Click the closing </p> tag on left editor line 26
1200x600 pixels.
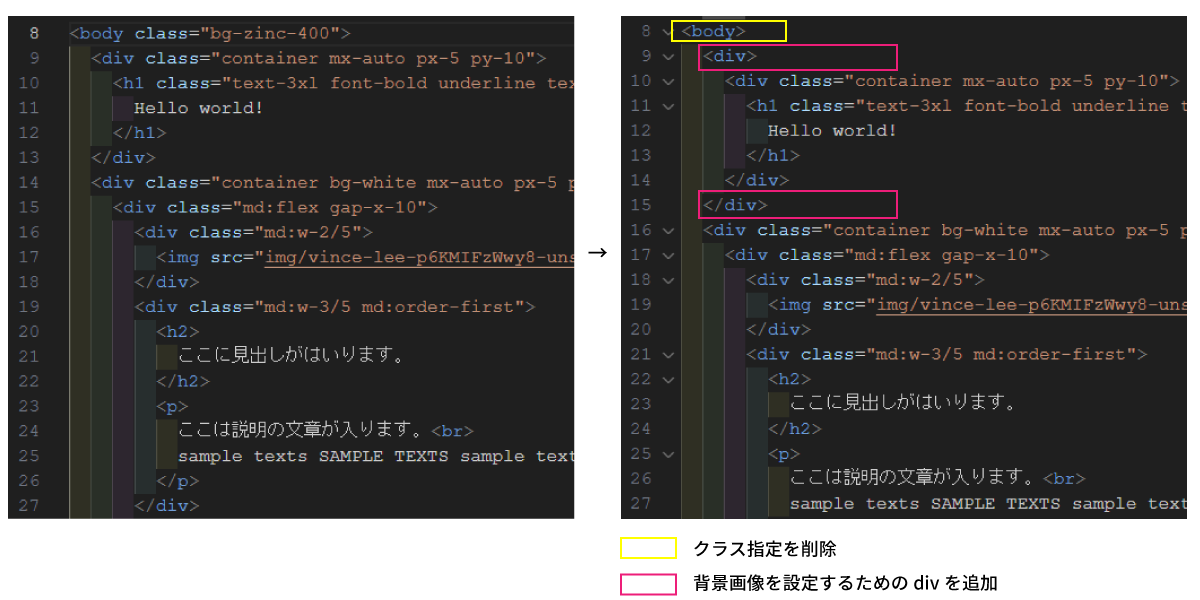[178, 481]
